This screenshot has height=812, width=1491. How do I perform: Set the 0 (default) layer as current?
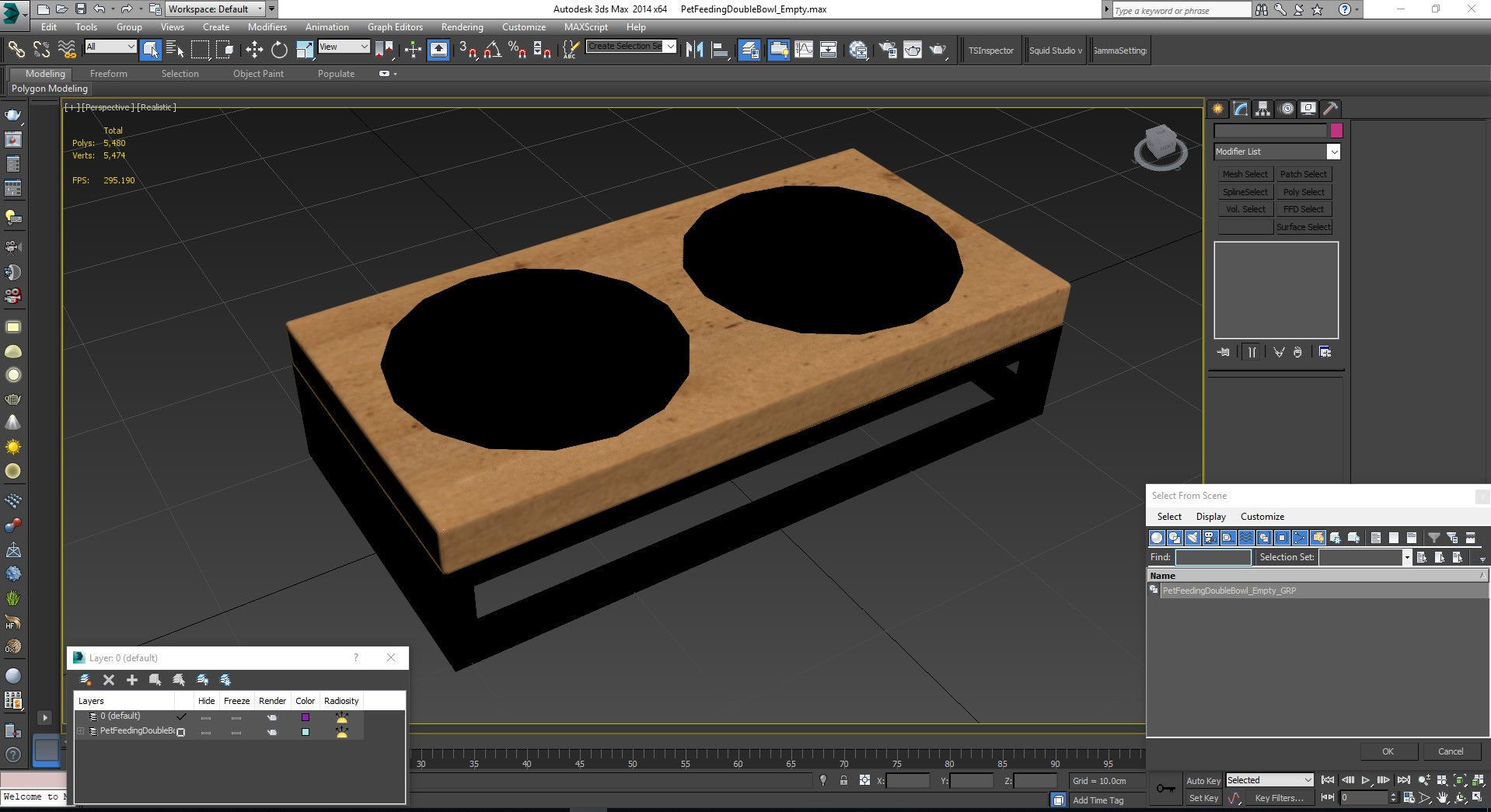tap(181, 716)
